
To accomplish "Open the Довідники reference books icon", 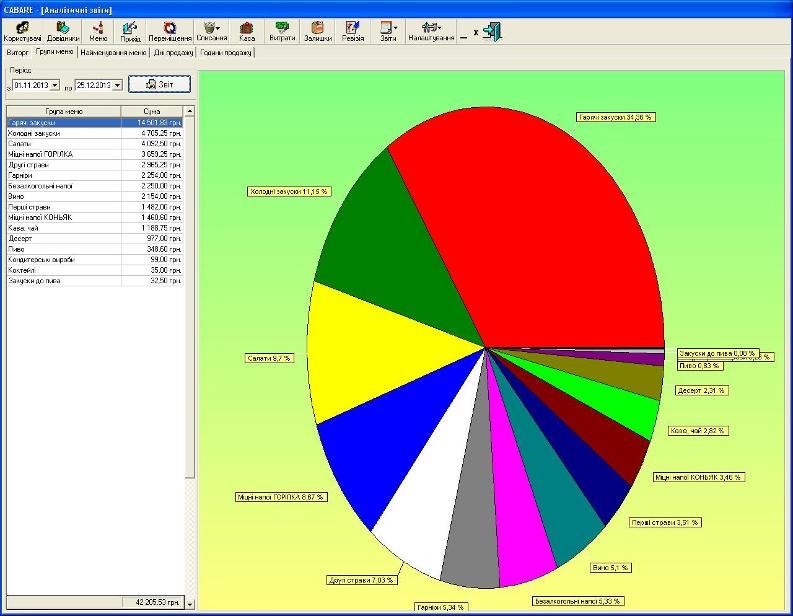I will click(63, 31).
